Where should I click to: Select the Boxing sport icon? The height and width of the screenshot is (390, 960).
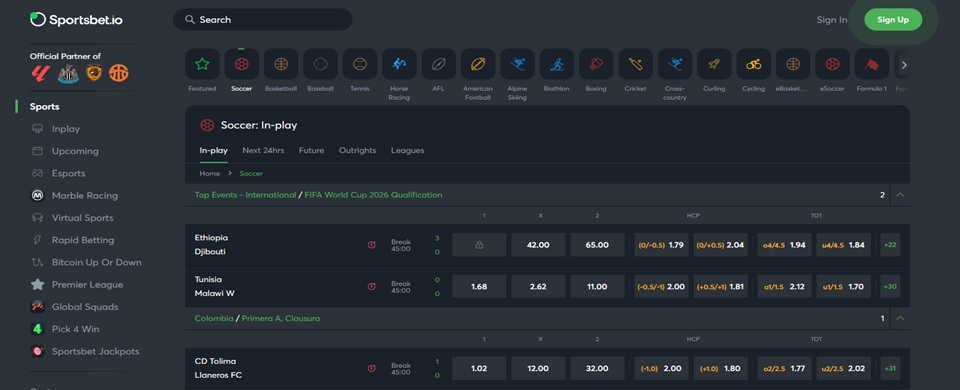click(596, 64)
